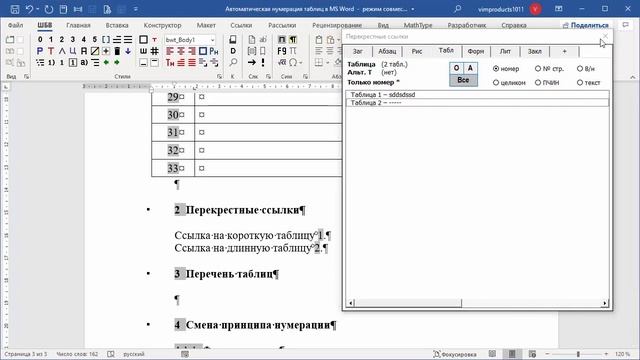Screen dimensions: 640x360
Task: Click the red Тн icon
Action: (170, 62)
